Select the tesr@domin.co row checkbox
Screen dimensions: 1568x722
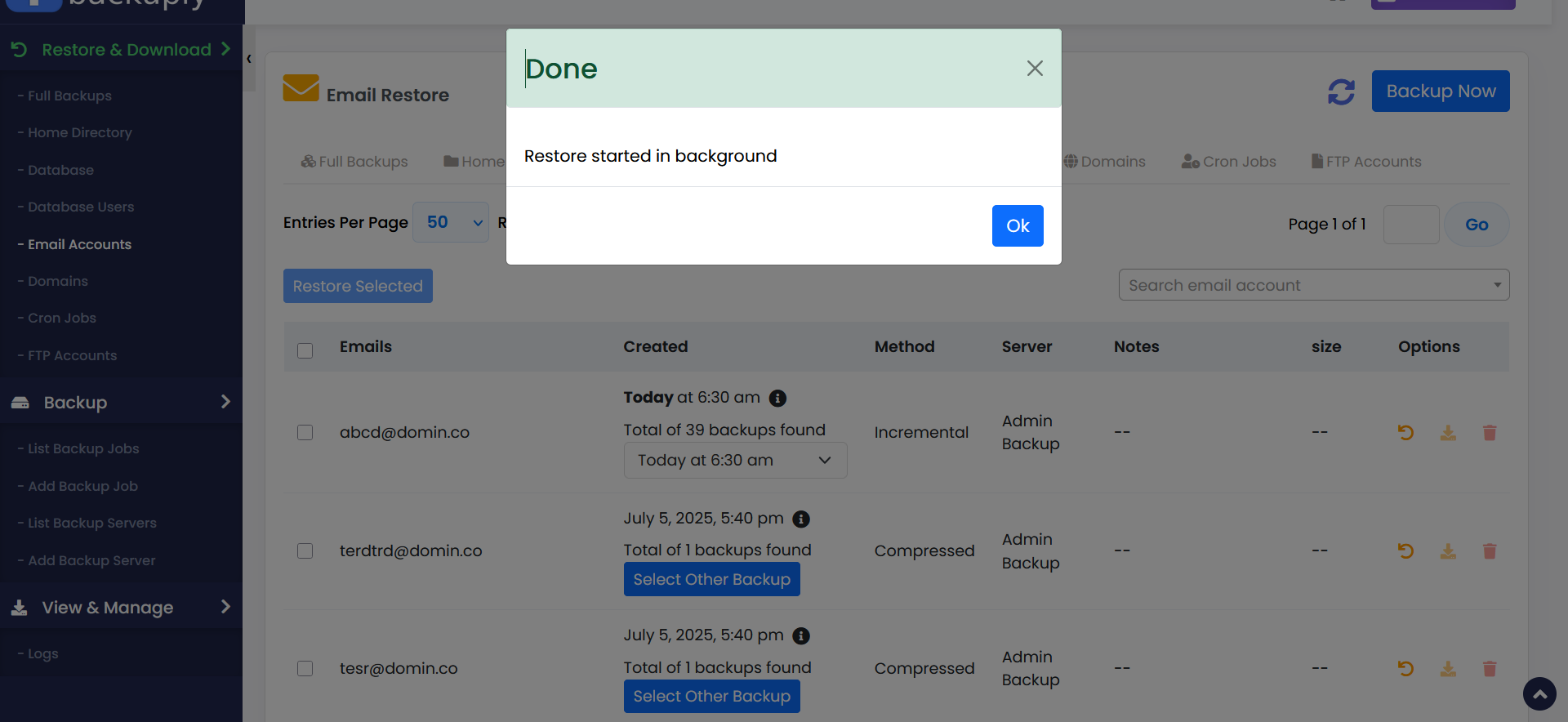click(x=305, y=668)
